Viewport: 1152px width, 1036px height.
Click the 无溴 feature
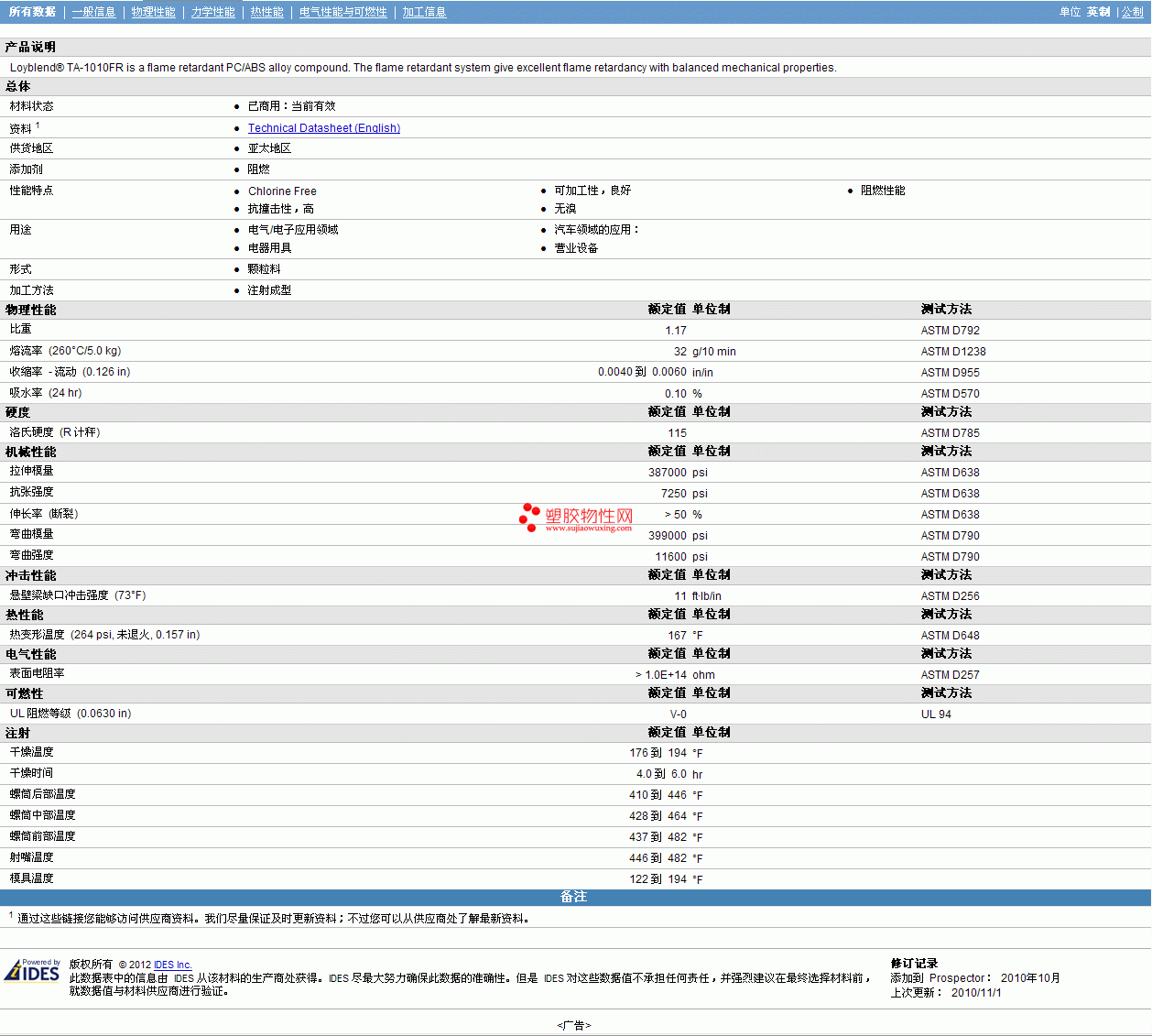point(565,209)
